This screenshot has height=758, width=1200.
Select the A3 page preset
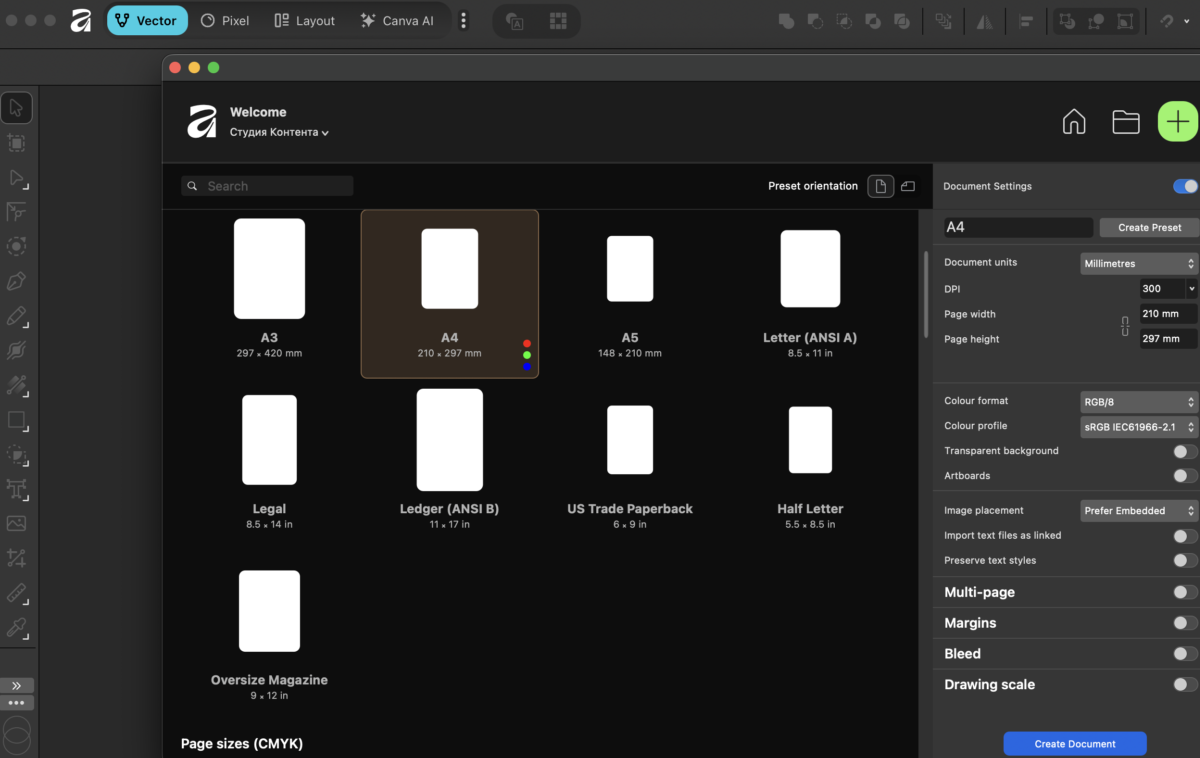pos(269,288)
